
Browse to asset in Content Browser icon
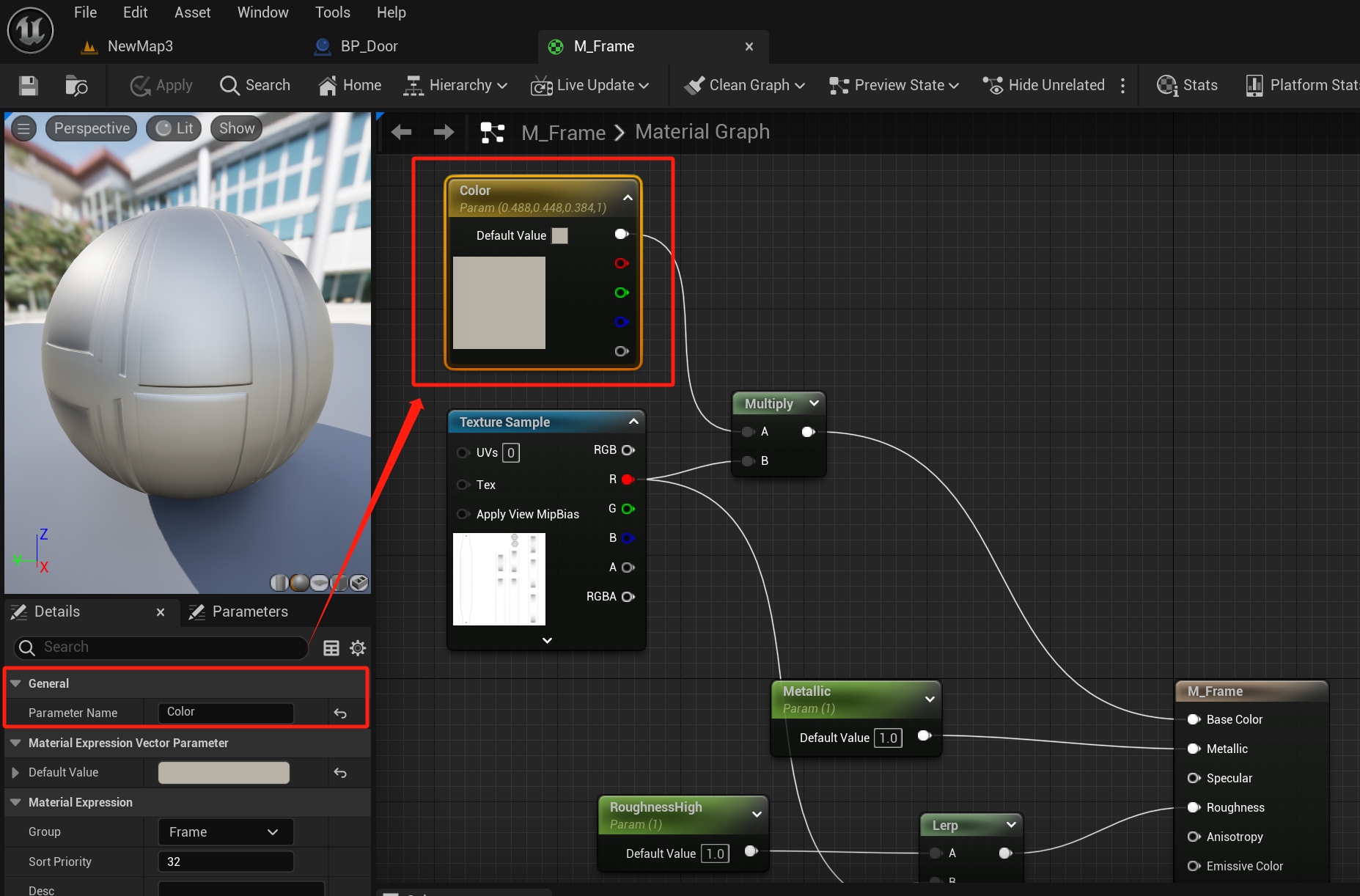click(x=76, y=86)
